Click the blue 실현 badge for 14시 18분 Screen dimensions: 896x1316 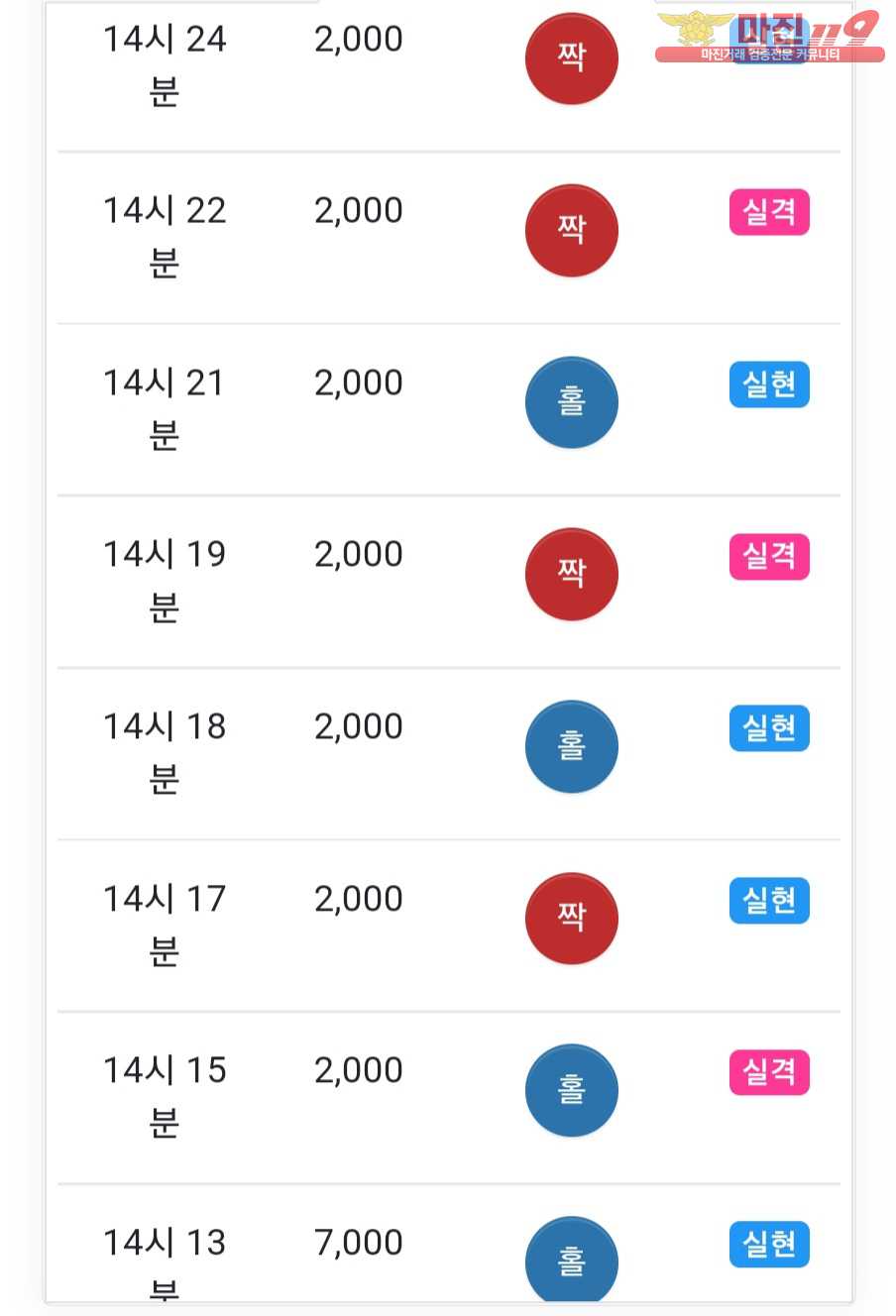[769, 728]
